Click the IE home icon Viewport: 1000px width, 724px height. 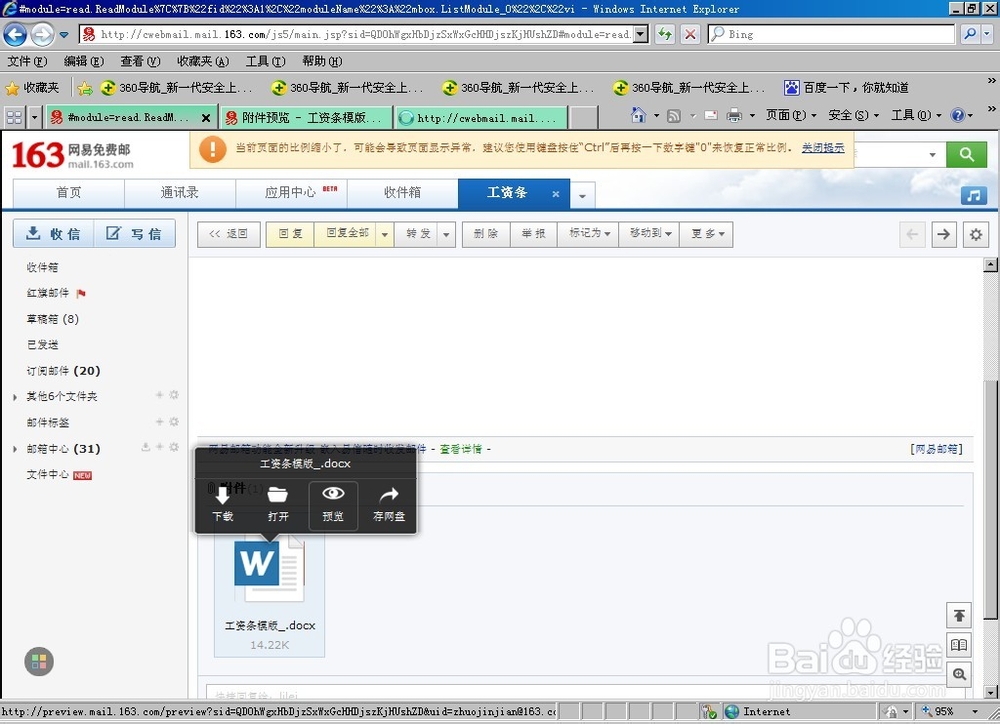pos(638,115)
